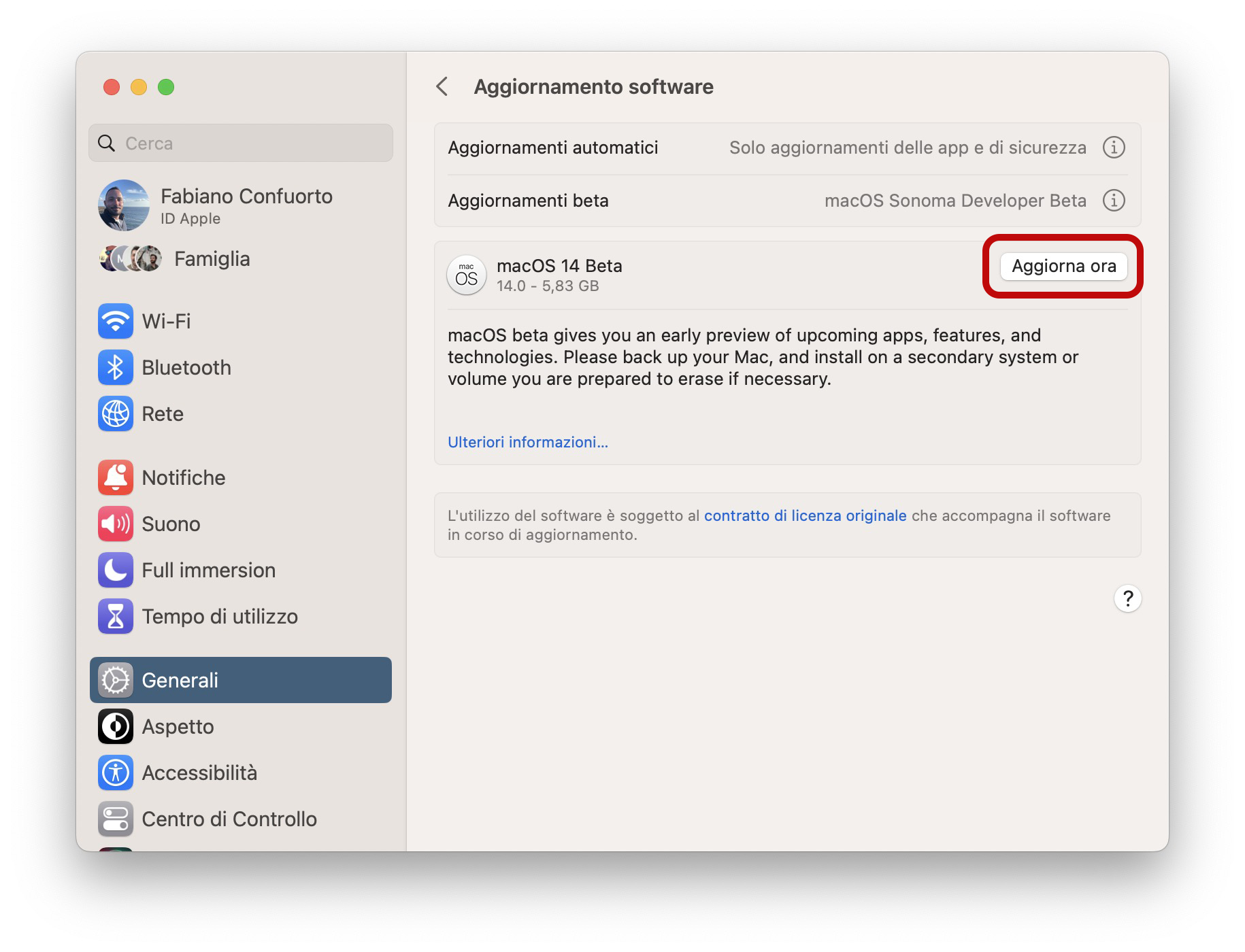This screenshot has height=952, width=1245.
Task: Open Full immersion moon icon
Action: [x=116, y=570]
